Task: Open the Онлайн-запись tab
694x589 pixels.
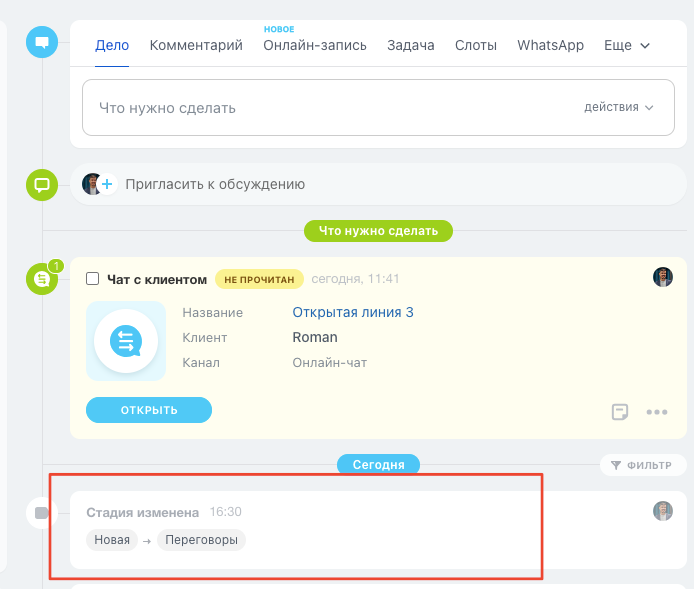Action: coord(315,45)
